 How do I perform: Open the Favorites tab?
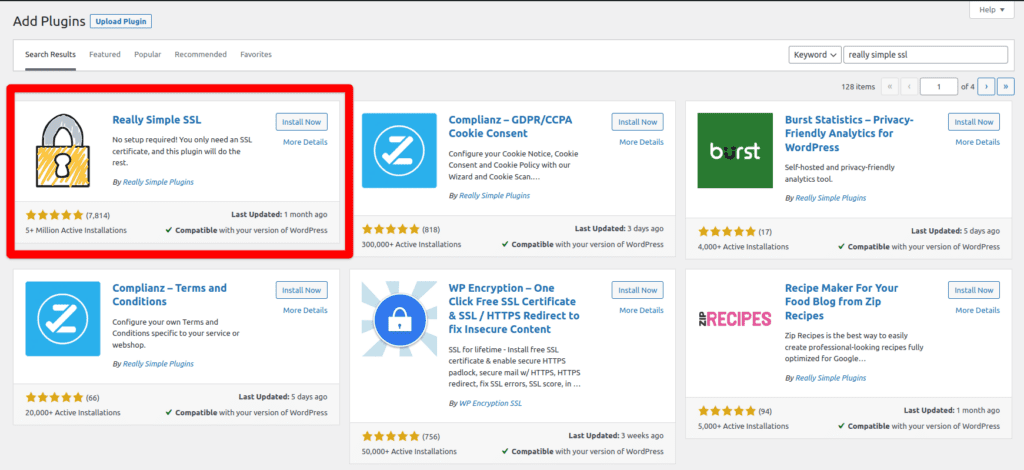click(255, 54)
